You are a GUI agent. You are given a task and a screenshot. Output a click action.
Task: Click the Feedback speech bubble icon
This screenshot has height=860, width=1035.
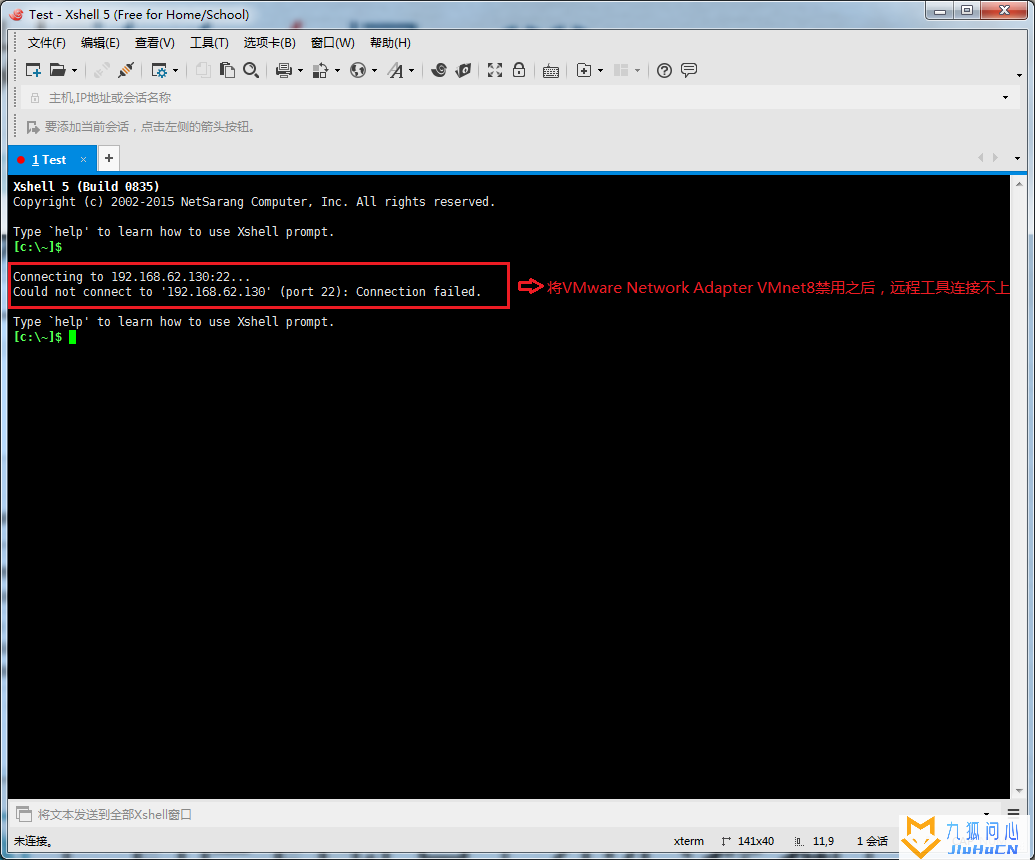click(x=688, y=70)
